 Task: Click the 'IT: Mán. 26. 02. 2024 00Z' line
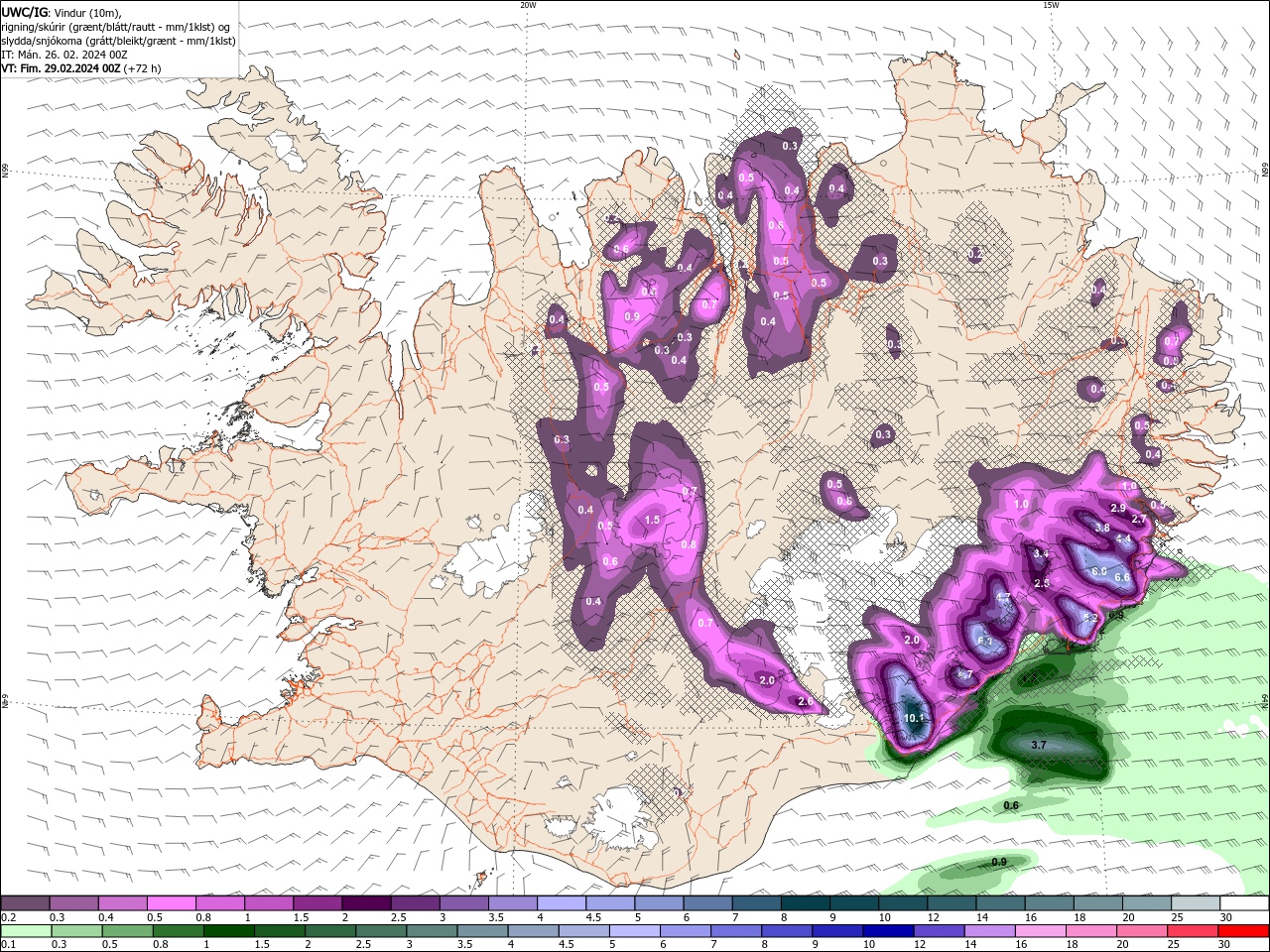pyautogui.click(x=63, y=55)
